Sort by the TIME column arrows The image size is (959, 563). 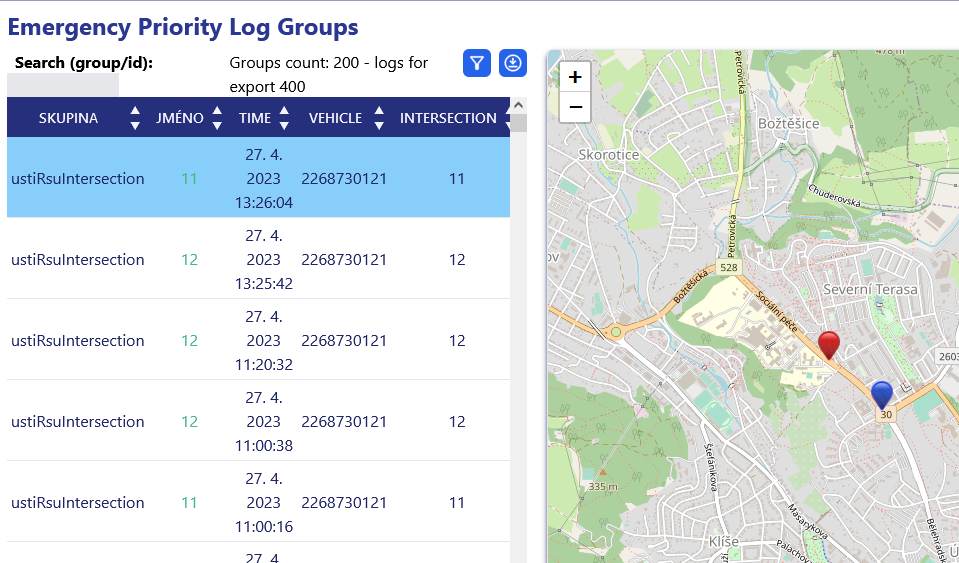(284, 118)
